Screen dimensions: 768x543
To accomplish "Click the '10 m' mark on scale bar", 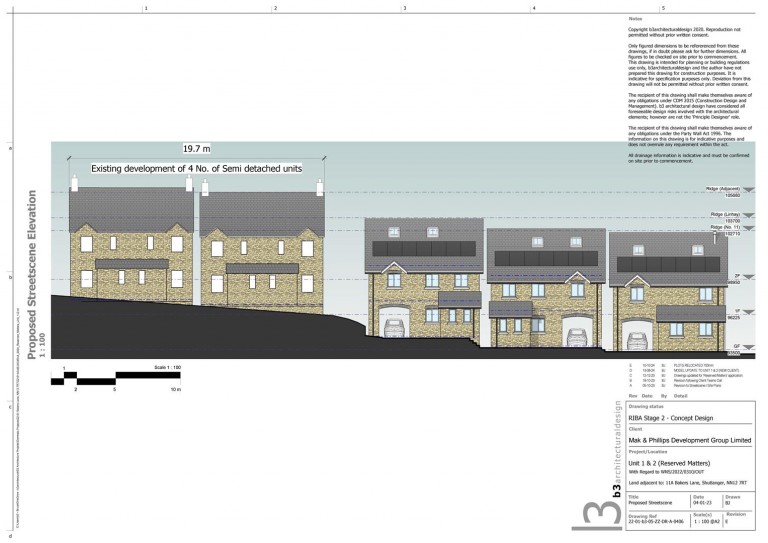I will [175, 390].
